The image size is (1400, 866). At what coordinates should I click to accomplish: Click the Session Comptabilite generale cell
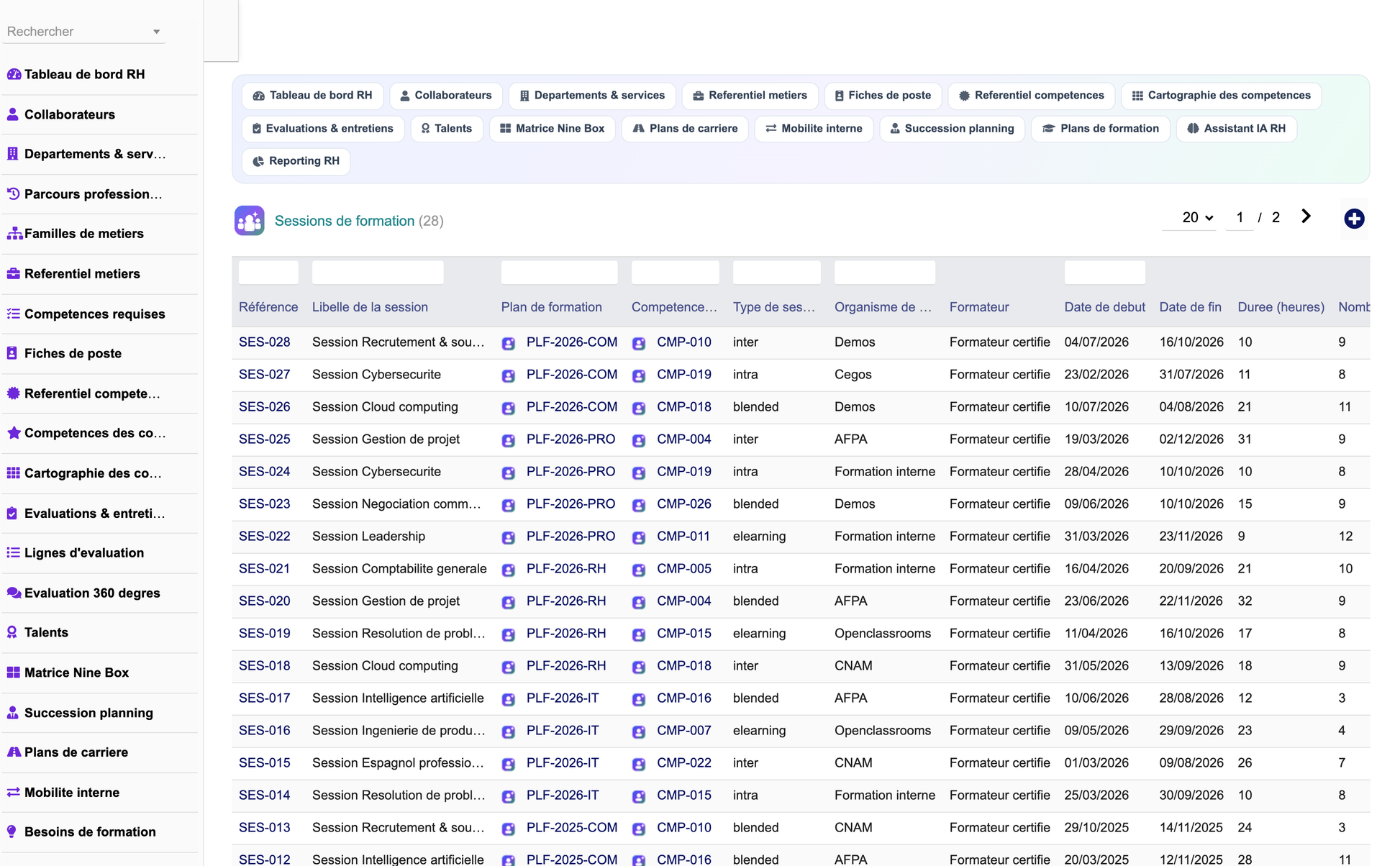pos(399,569)
